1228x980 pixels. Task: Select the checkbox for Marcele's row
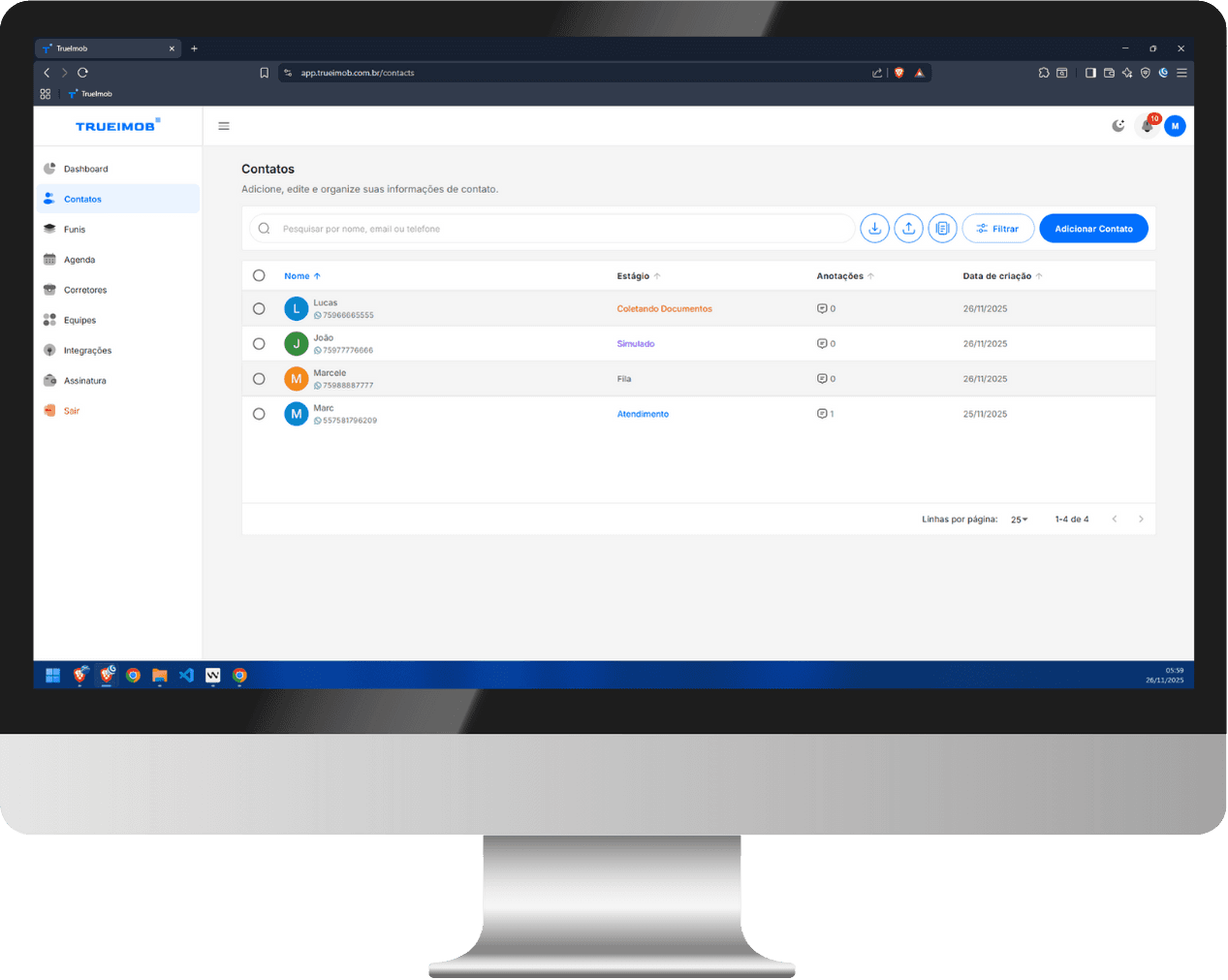pyautogui.click(x=259, y=378)
